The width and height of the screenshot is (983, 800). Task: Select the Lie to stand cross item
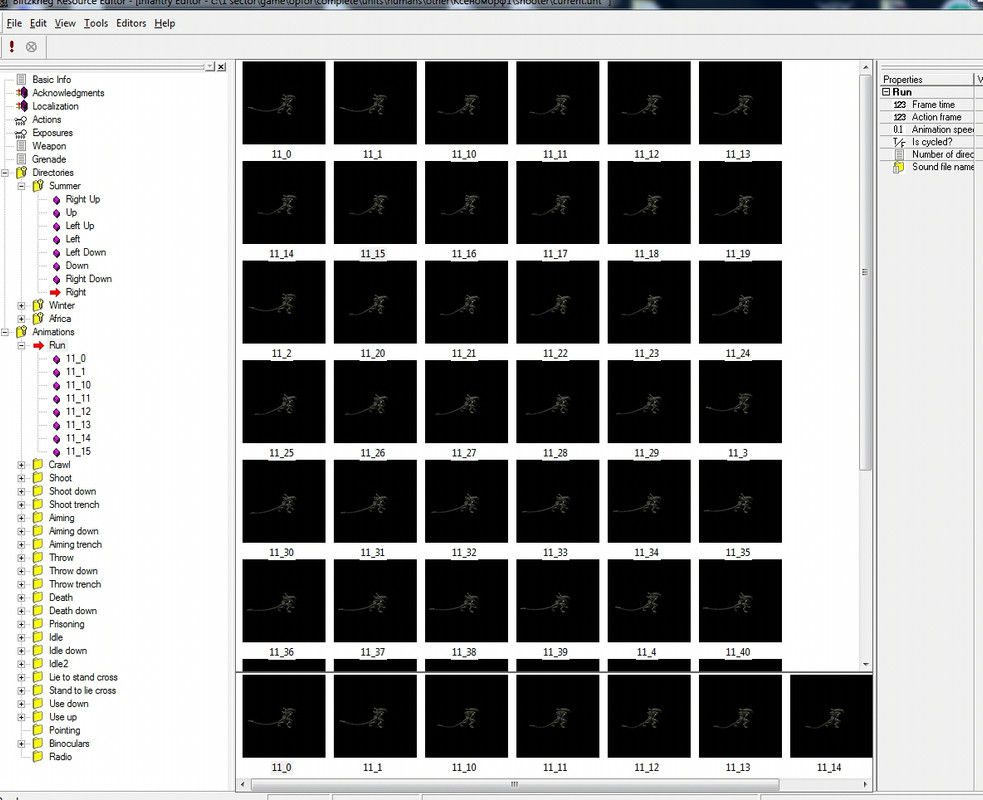point(83,677)
